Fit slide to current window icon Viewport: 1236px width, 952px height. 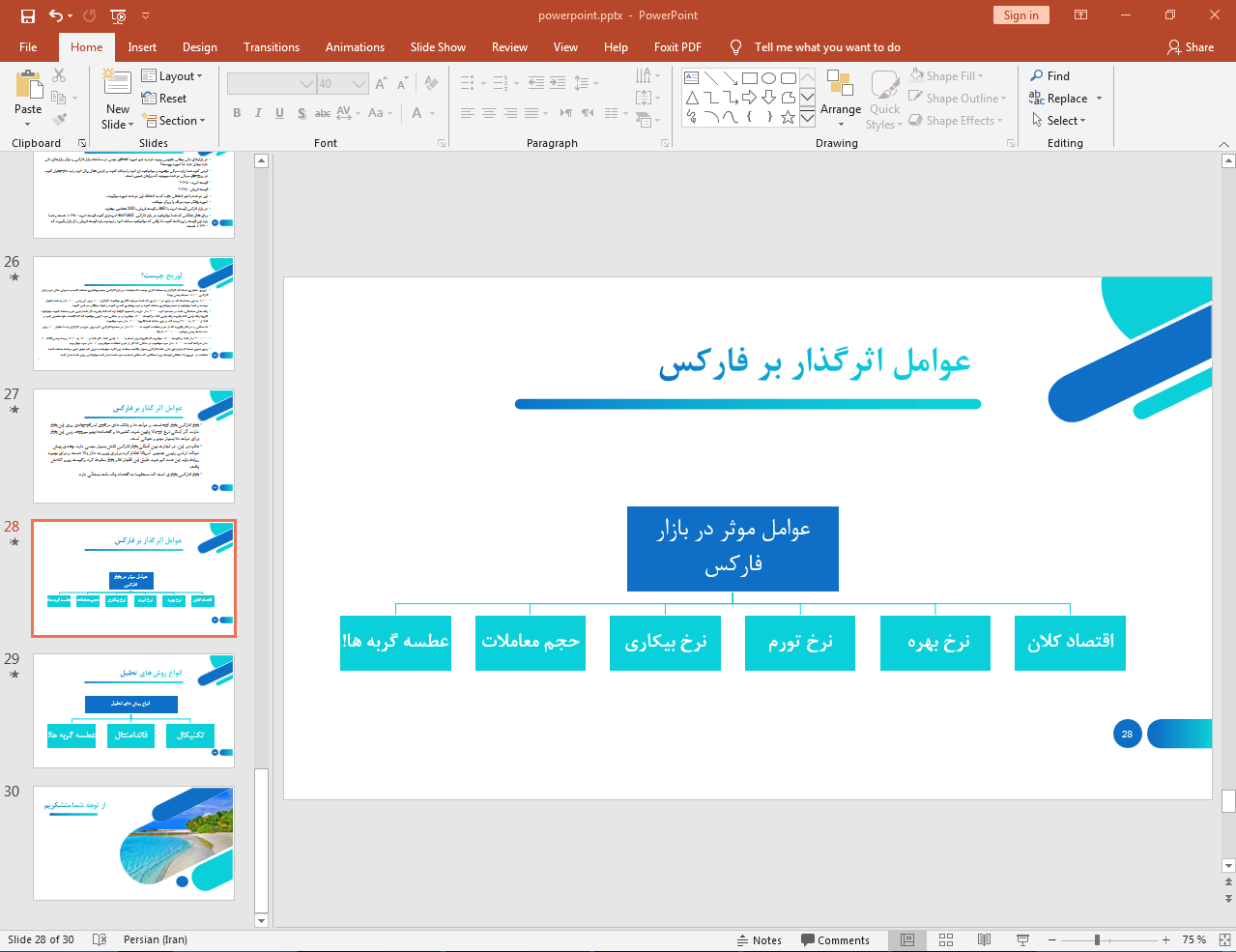point(1224,940)
